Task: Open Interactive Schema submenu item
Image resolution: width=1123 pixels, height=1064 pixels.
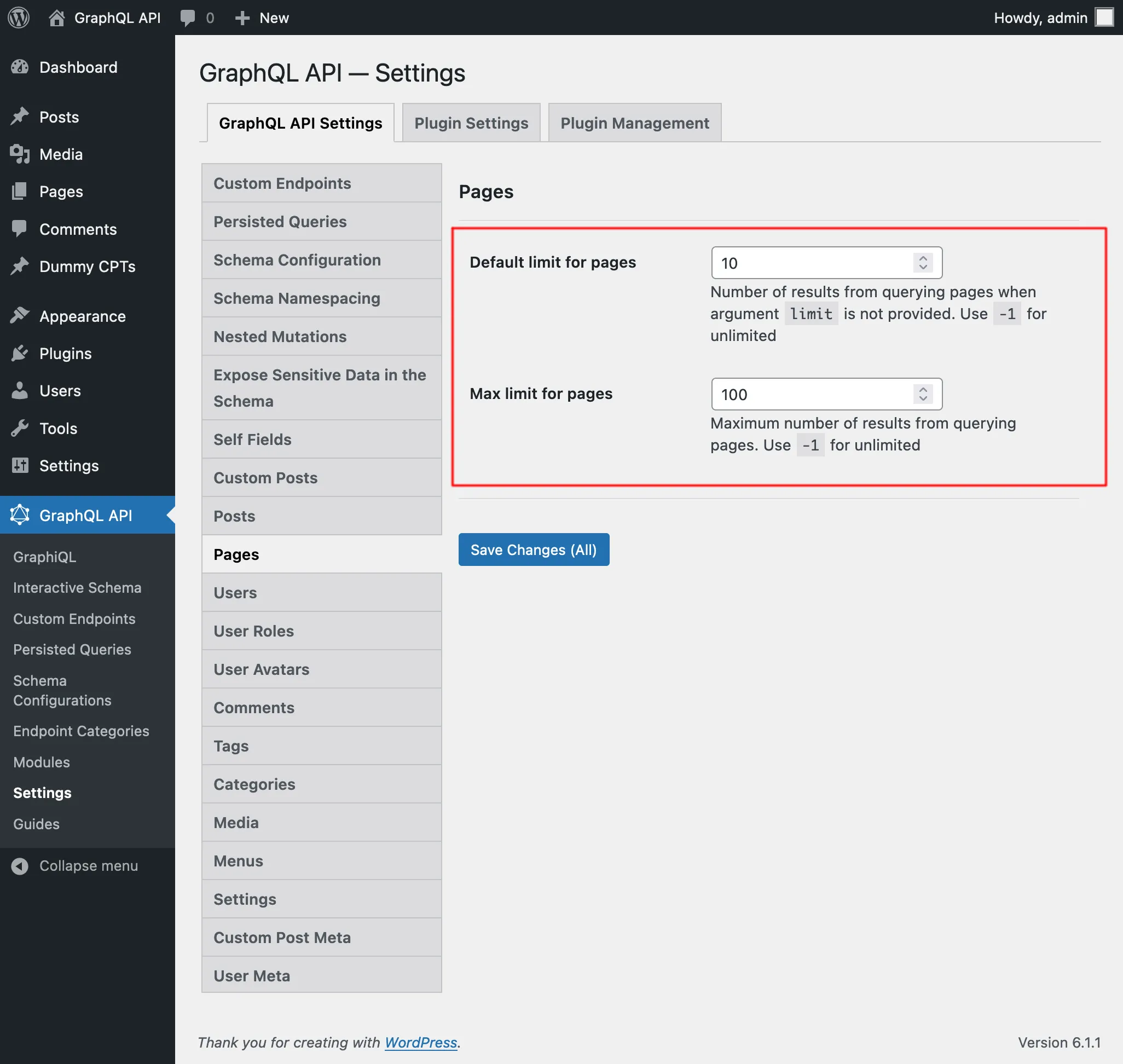Action: point(77,588)
